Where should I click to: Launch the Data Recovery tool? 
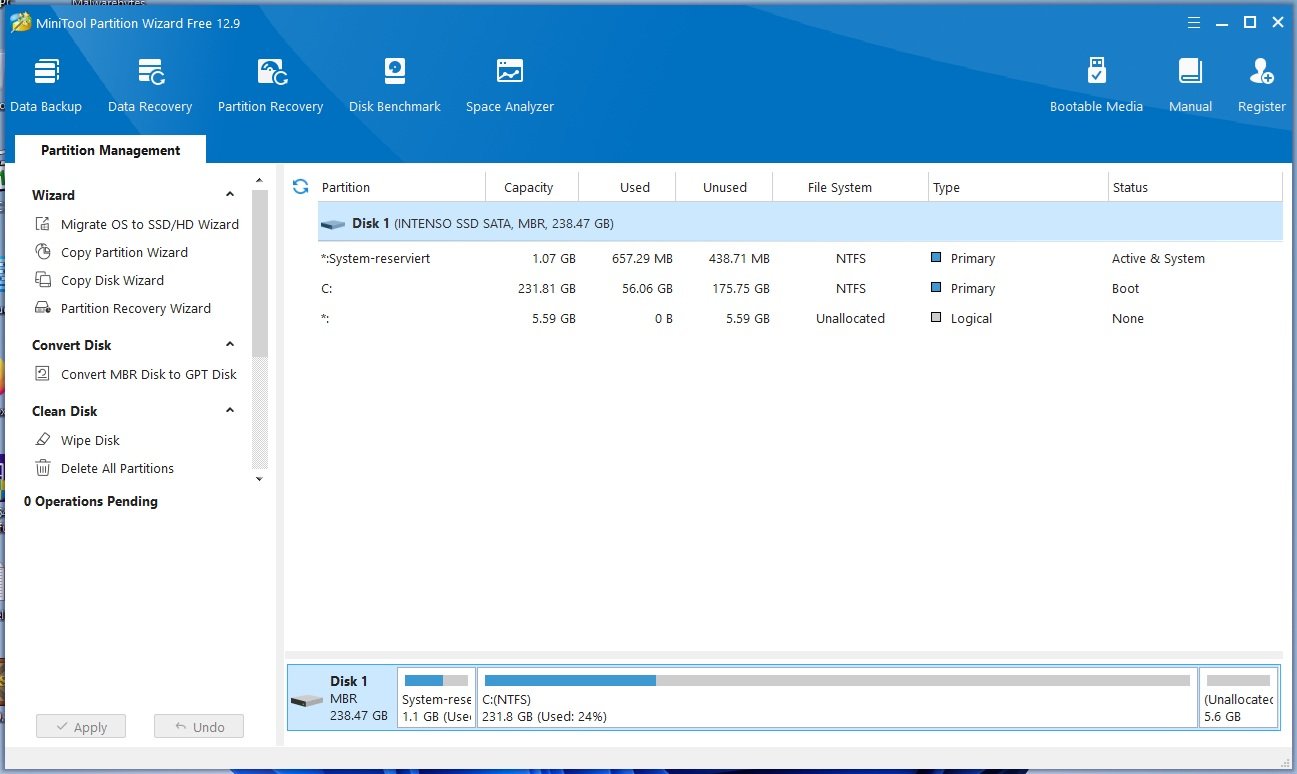(150, 85)
